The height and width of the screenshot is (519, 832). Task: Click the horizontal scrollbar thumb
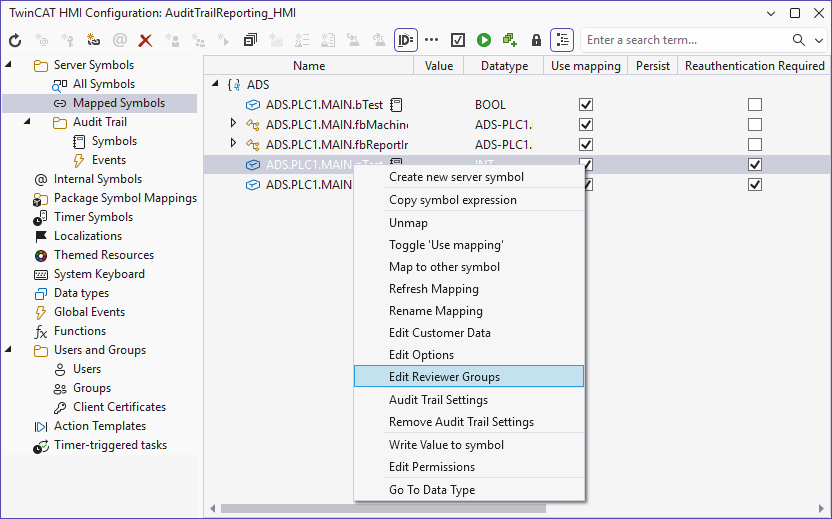(383, 509)
